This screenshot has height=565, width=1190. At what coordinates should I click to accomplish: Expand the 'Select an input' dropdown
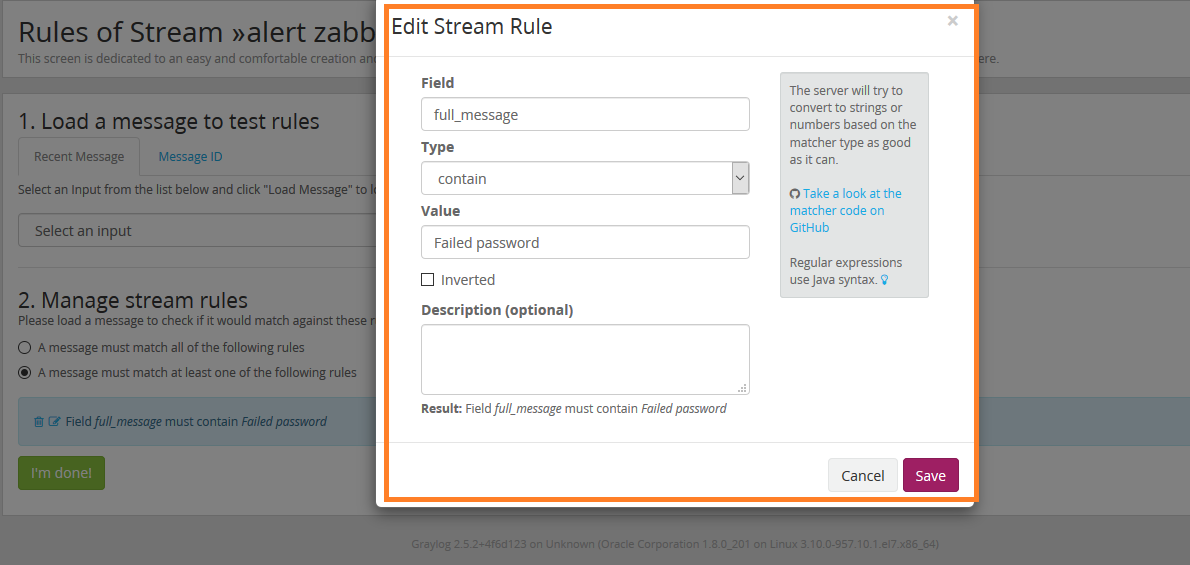pos(195,231)
